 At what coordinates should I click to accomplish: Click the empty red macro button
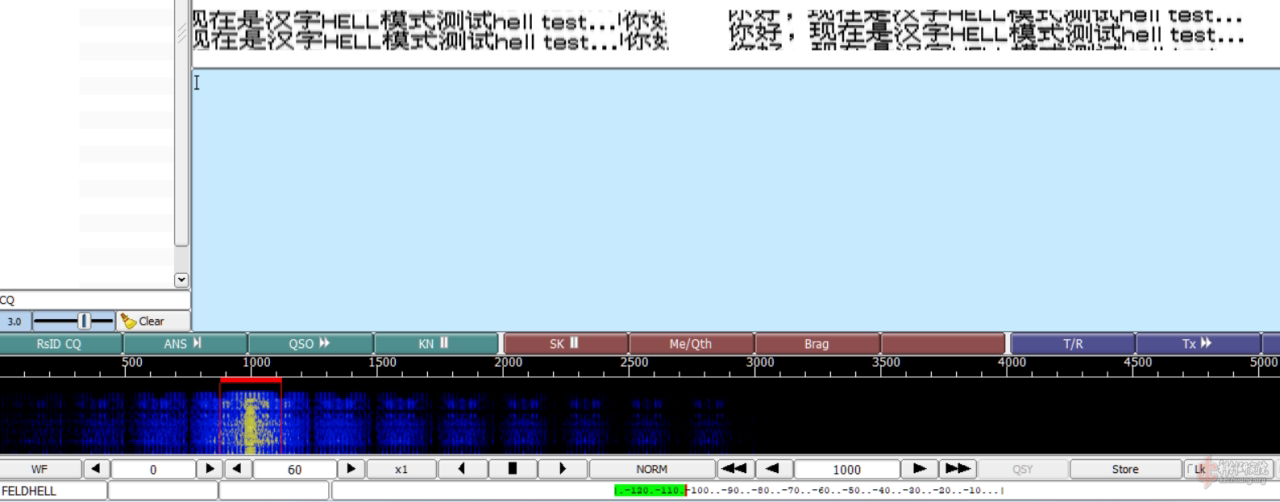(x=943, y=344)
